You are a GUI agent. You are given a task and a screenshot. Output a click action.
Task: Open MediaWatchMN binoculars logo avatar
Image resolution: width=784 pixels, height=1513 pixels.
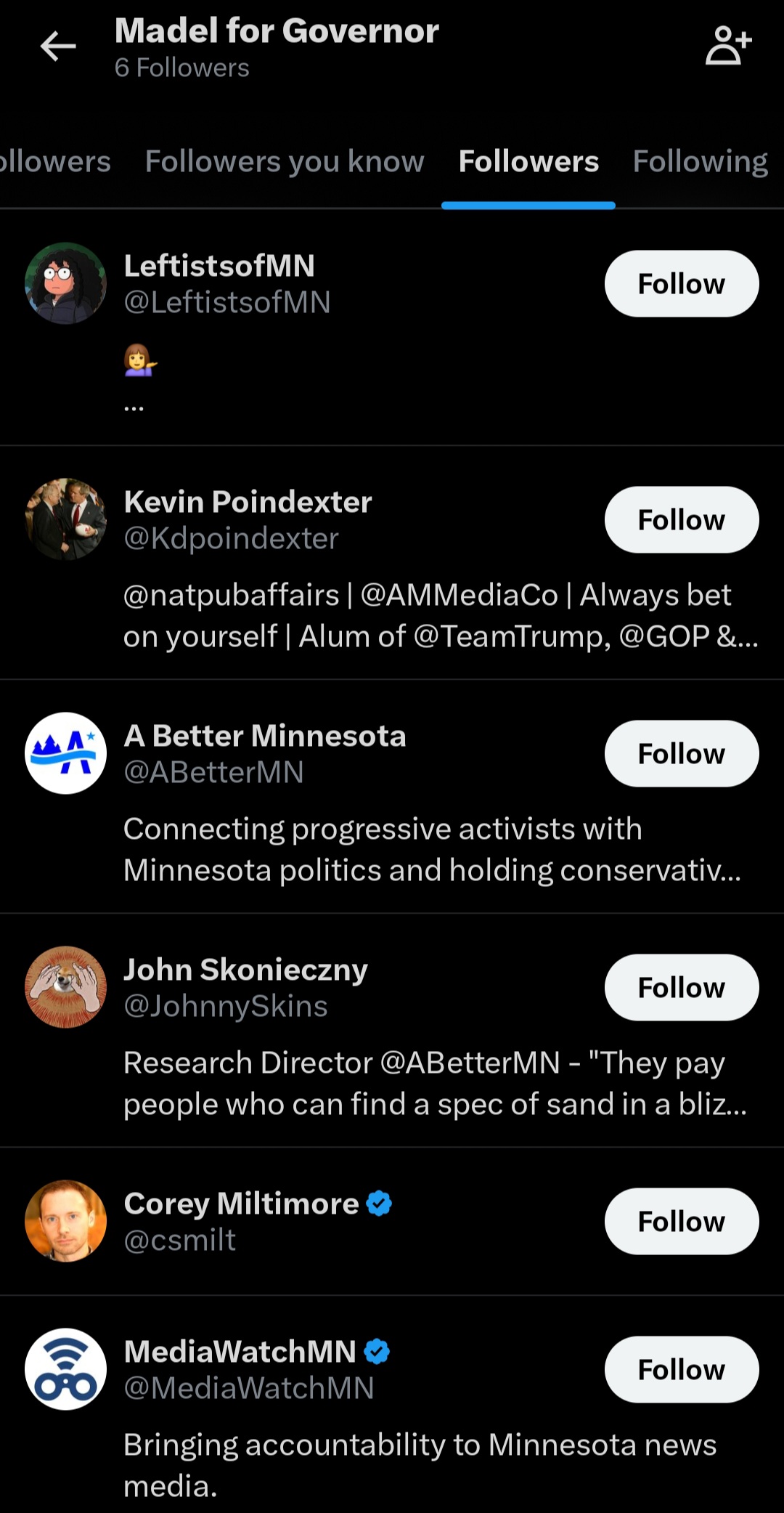pos(66,1369)
